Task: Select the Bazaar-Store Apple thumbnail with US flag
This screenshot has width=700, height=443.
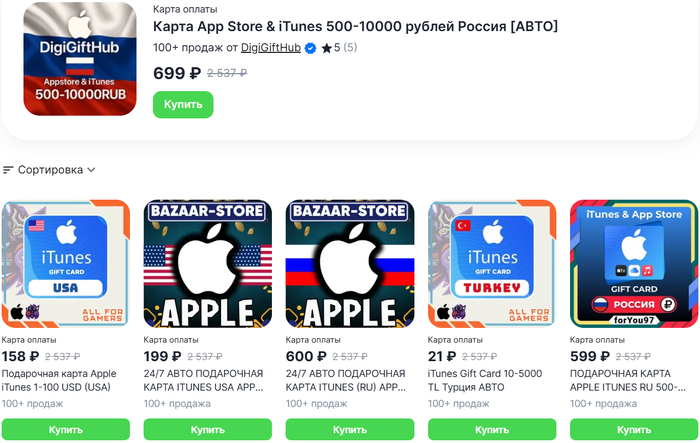Action: tap(207, 263)
